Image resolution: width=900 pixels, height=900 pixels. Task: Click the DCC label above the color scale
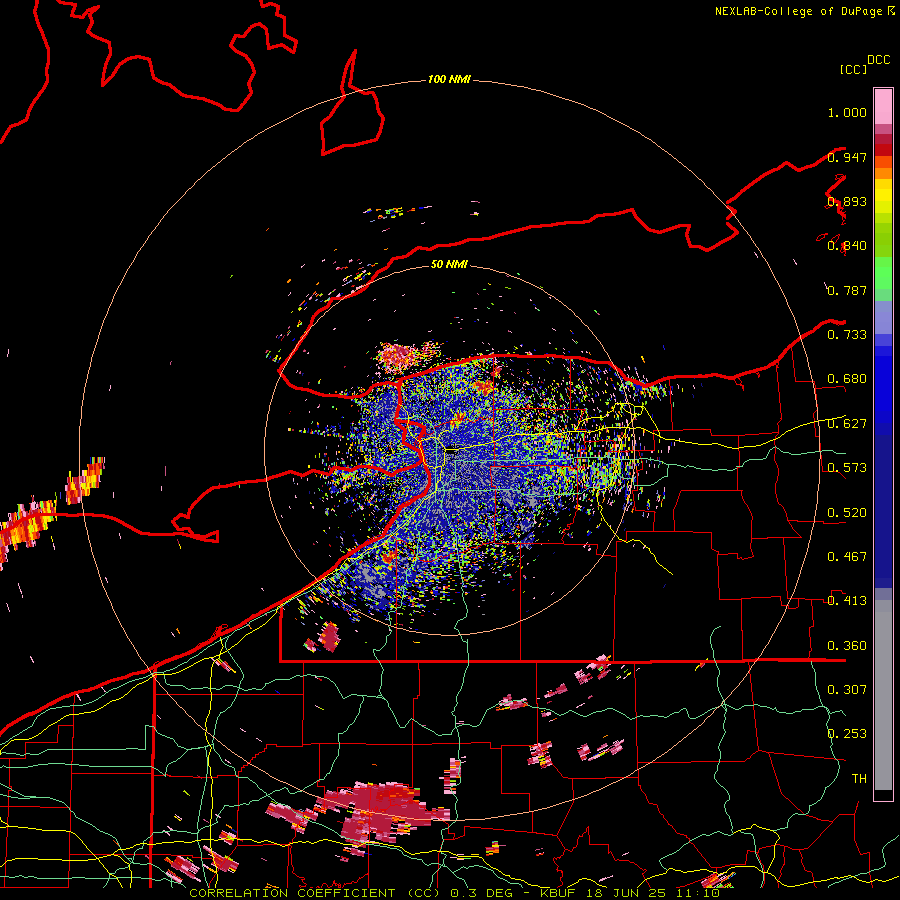879,60
